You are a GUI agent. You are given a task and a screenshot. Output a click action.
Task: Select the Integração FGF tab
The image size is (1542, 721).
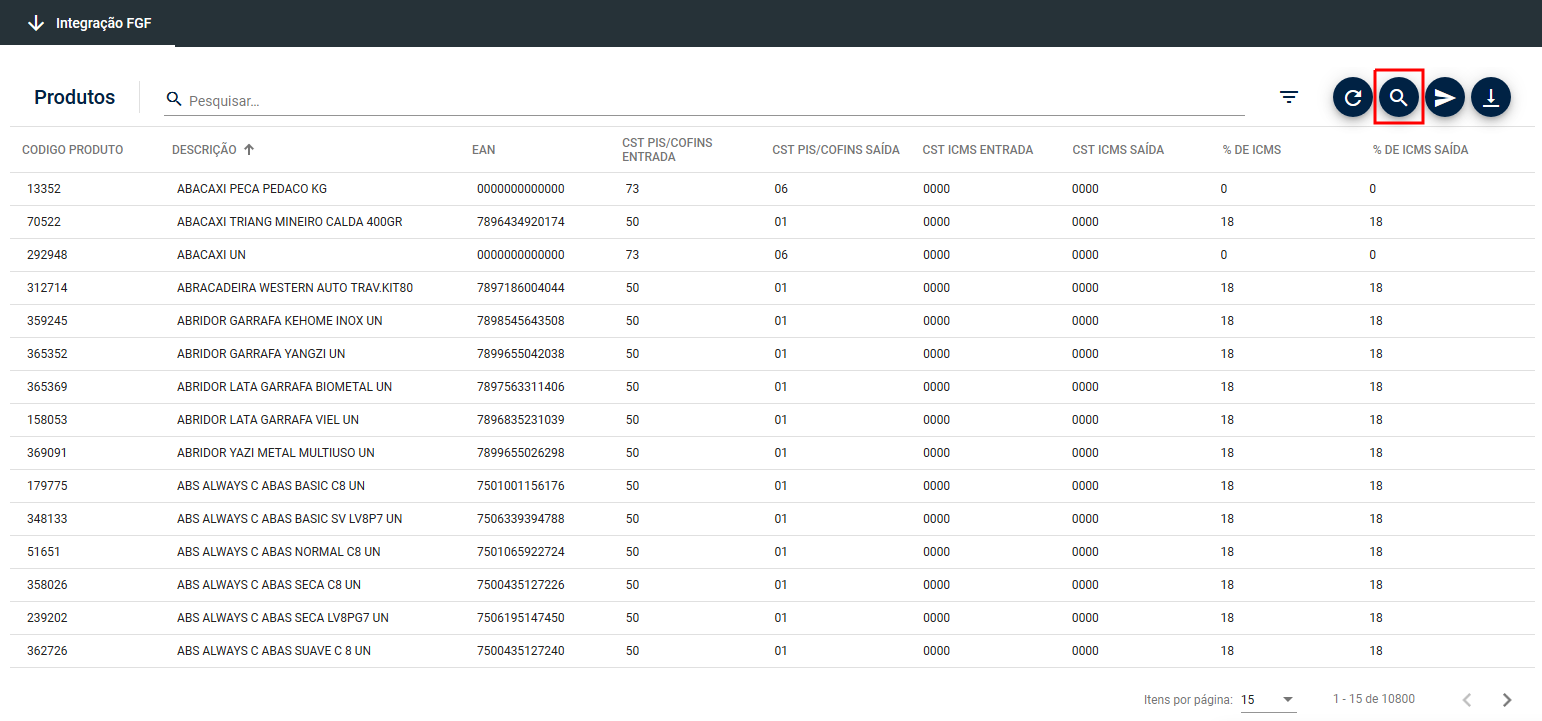coord(104,23)
